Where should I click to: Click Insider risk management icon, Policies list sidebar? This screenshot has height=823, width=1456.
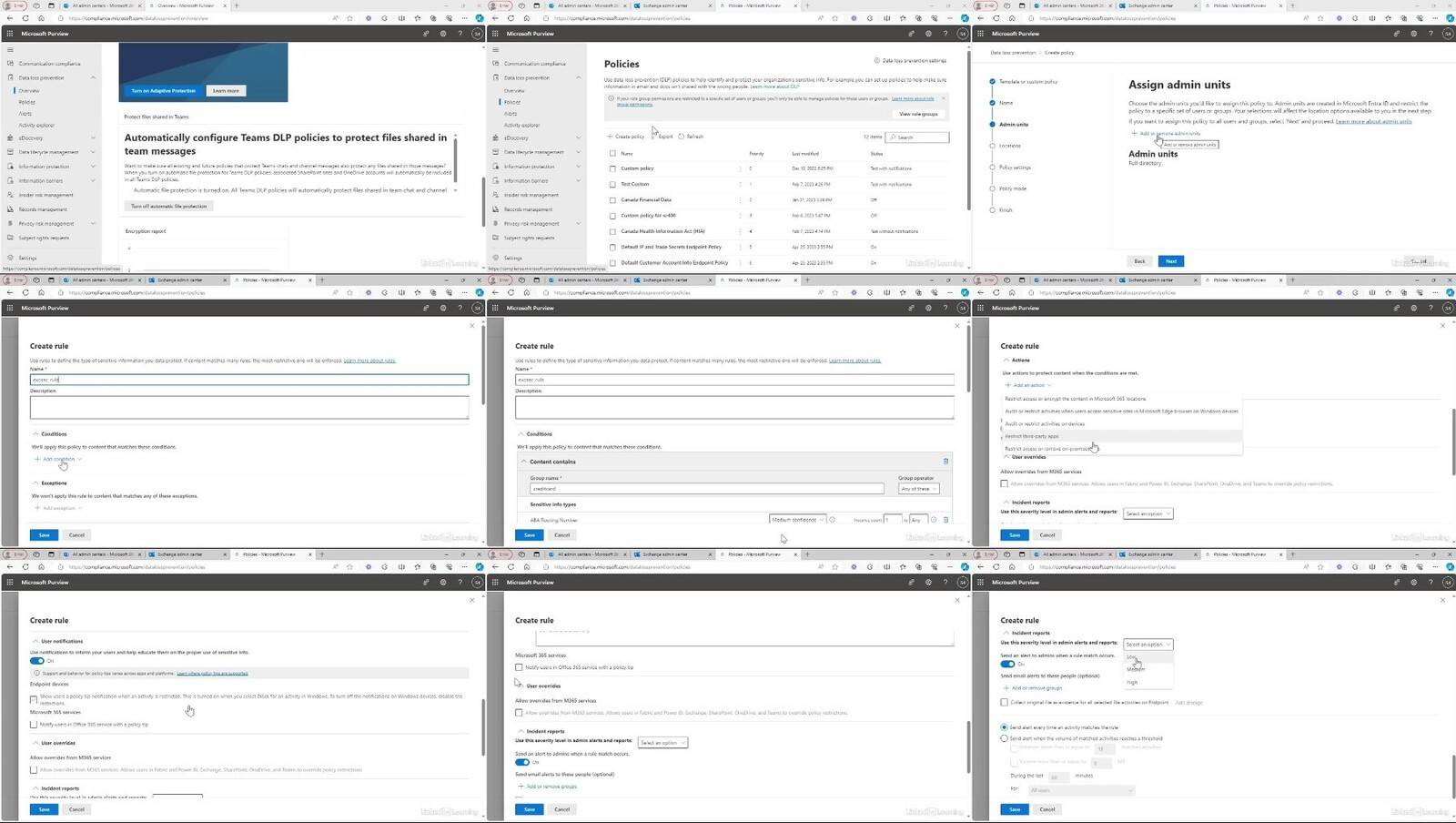496,195
